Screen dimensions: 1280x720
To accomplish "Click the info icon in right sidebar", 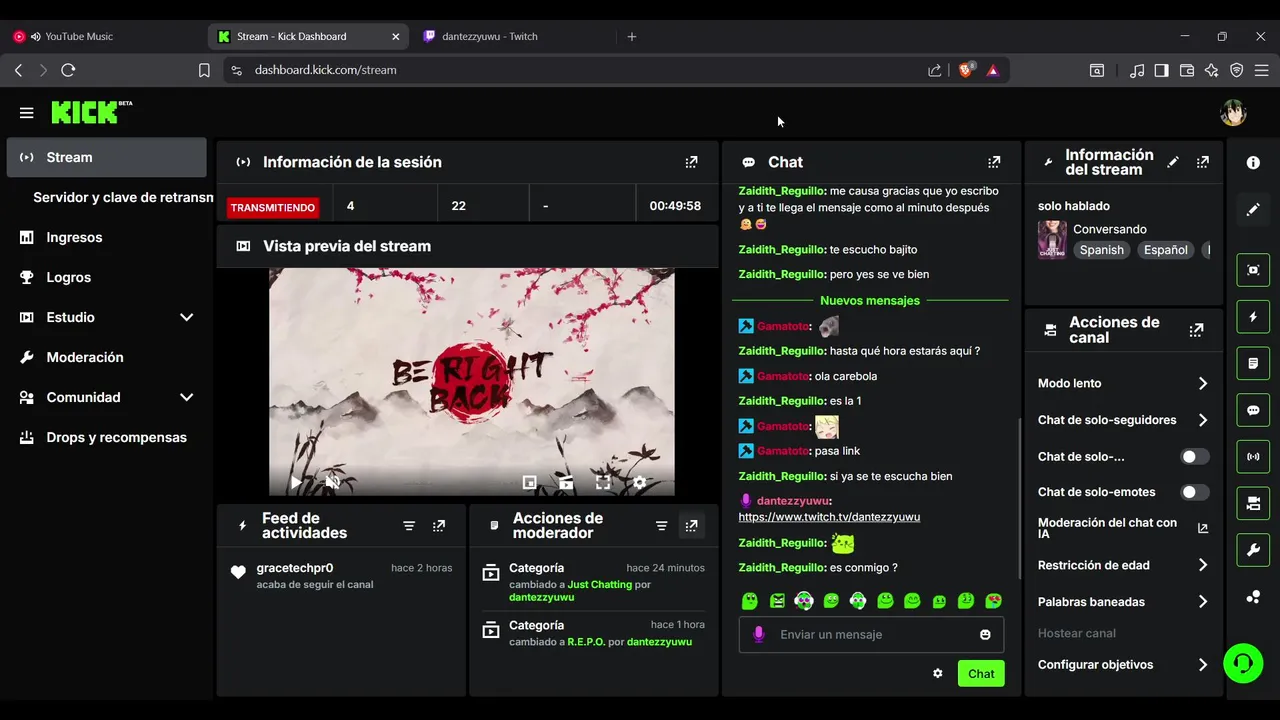I will click(1253, 162).
